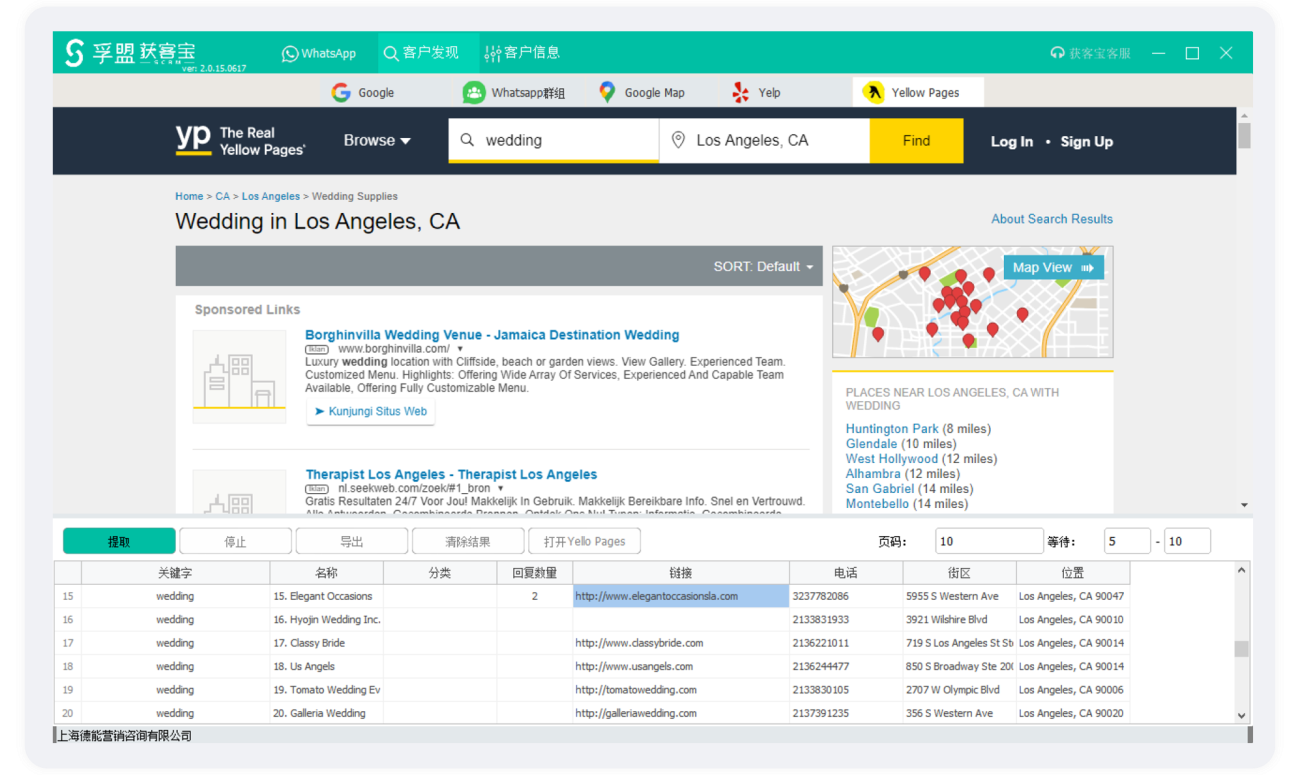
Task: Open Glendale nearby place link
Action: click(x=871, y=444)
